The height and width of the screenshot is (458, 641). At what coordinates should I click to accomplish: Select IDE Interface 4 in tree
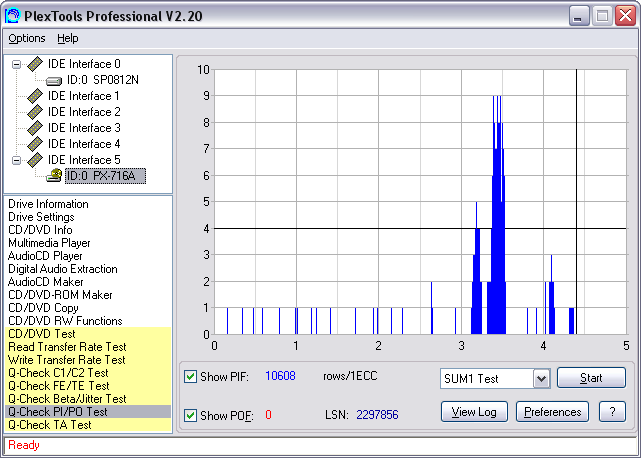coord(84,144)
